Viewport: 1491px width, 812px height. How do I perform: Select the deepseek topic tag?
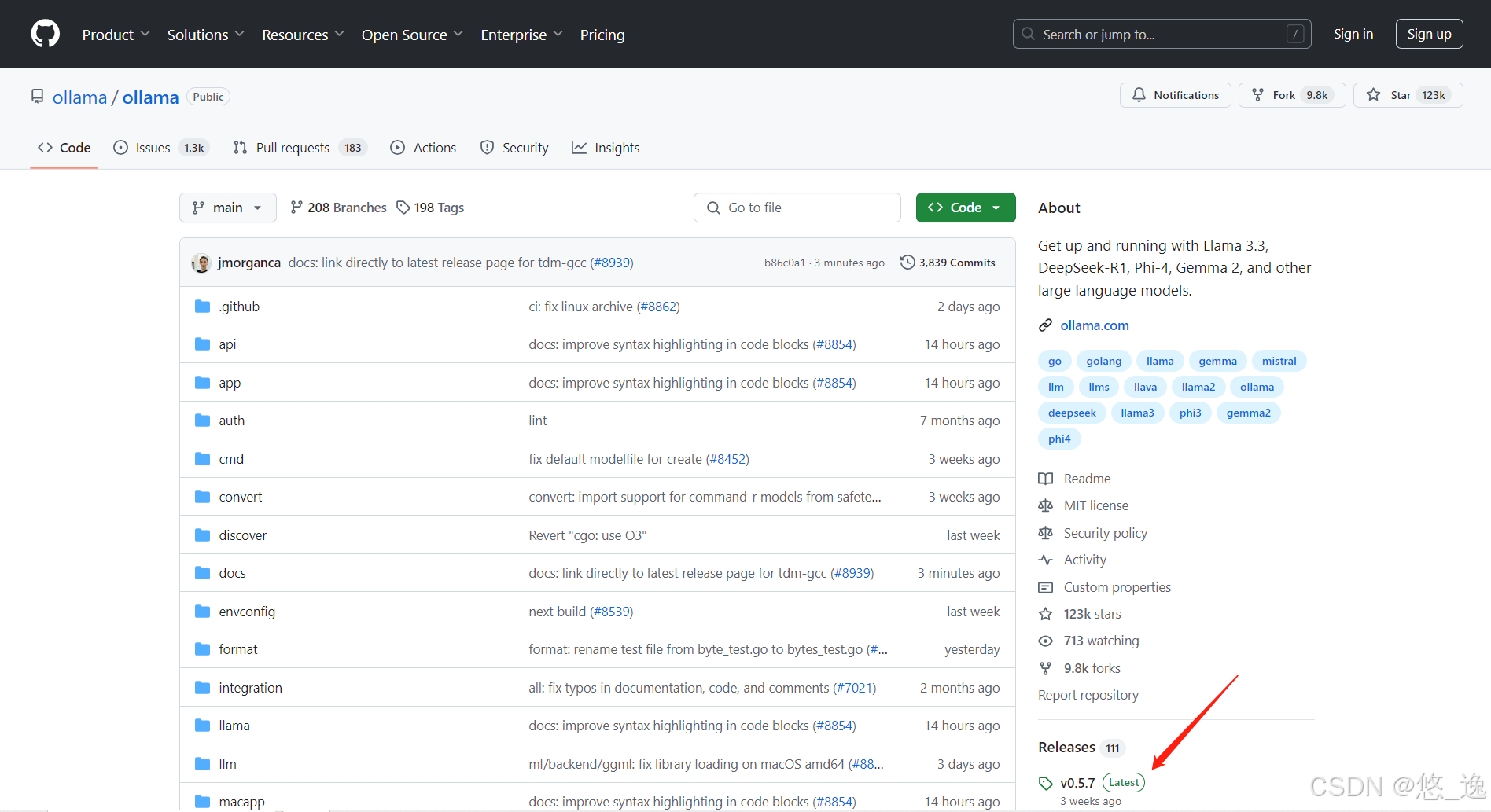[1072, 413]
